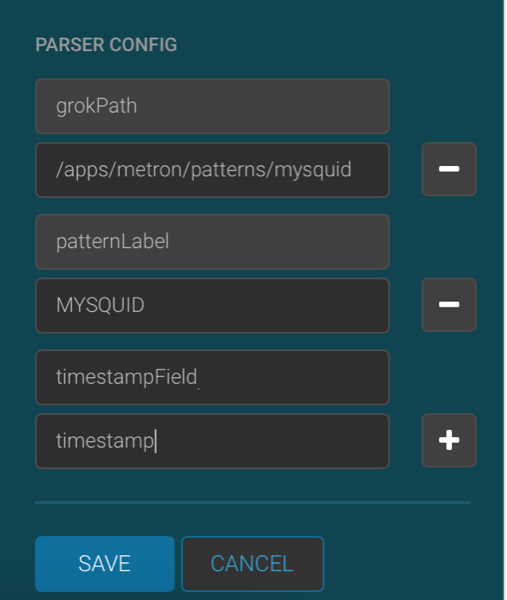
Task: Cancel the parser config changes
Action: click(253, 564)
